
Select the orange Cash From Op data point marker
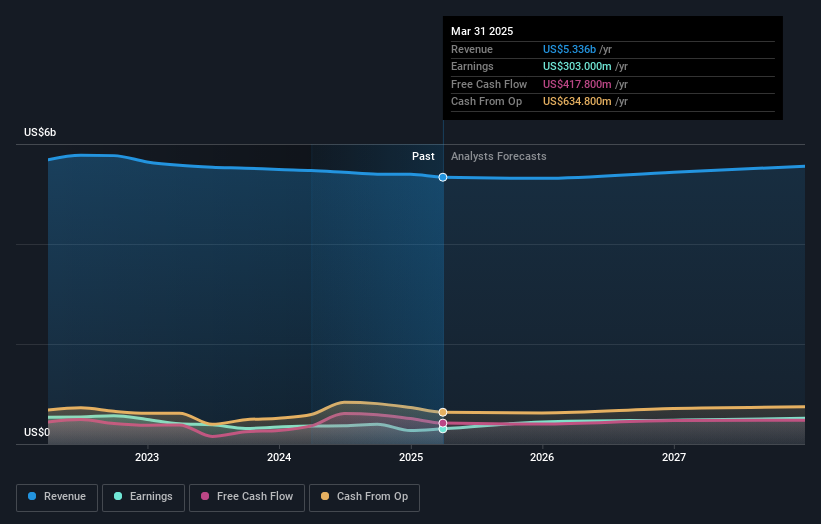tap(443, 412)
